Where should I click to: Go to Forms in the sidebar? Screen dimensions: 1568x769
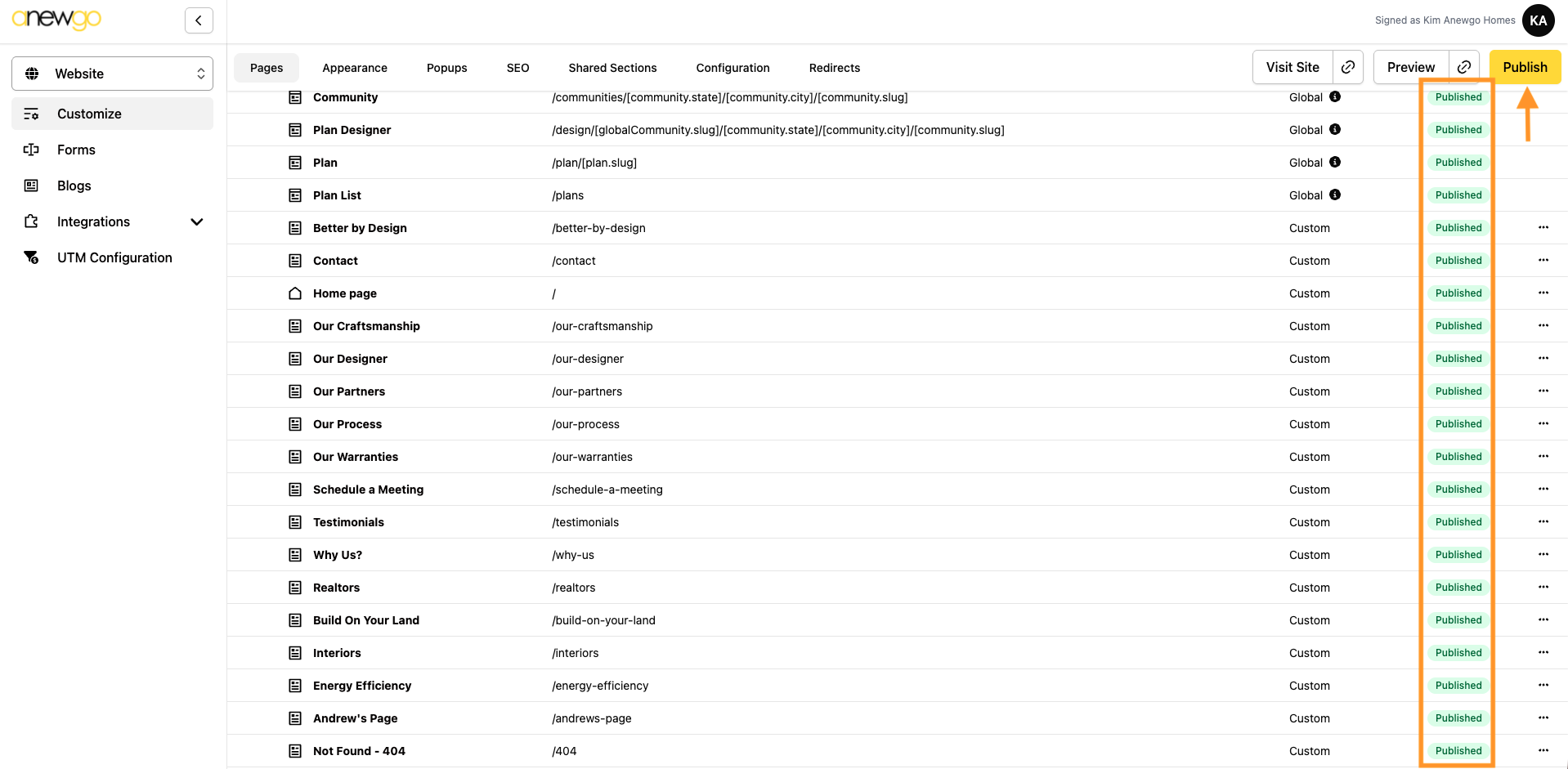click(76, 150)
